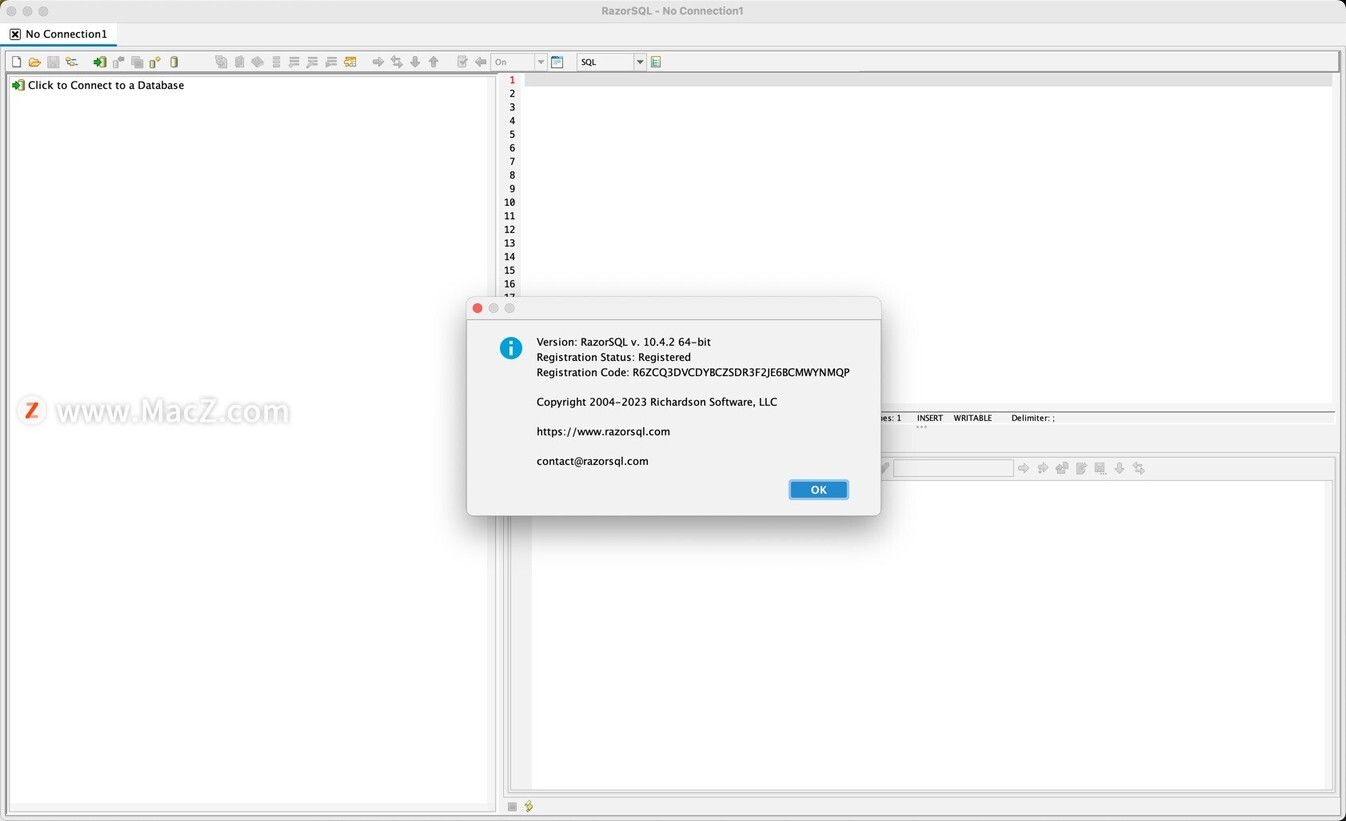
Task: Click editor line number 10
Action: tap(510, 202)
